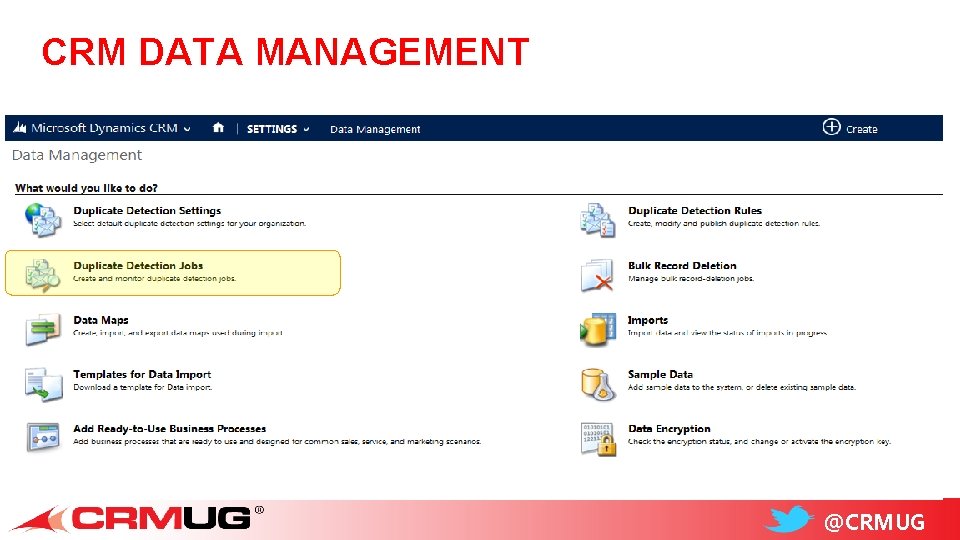Open the Duplicate Detection Jobs icon

tap(43, 274)
